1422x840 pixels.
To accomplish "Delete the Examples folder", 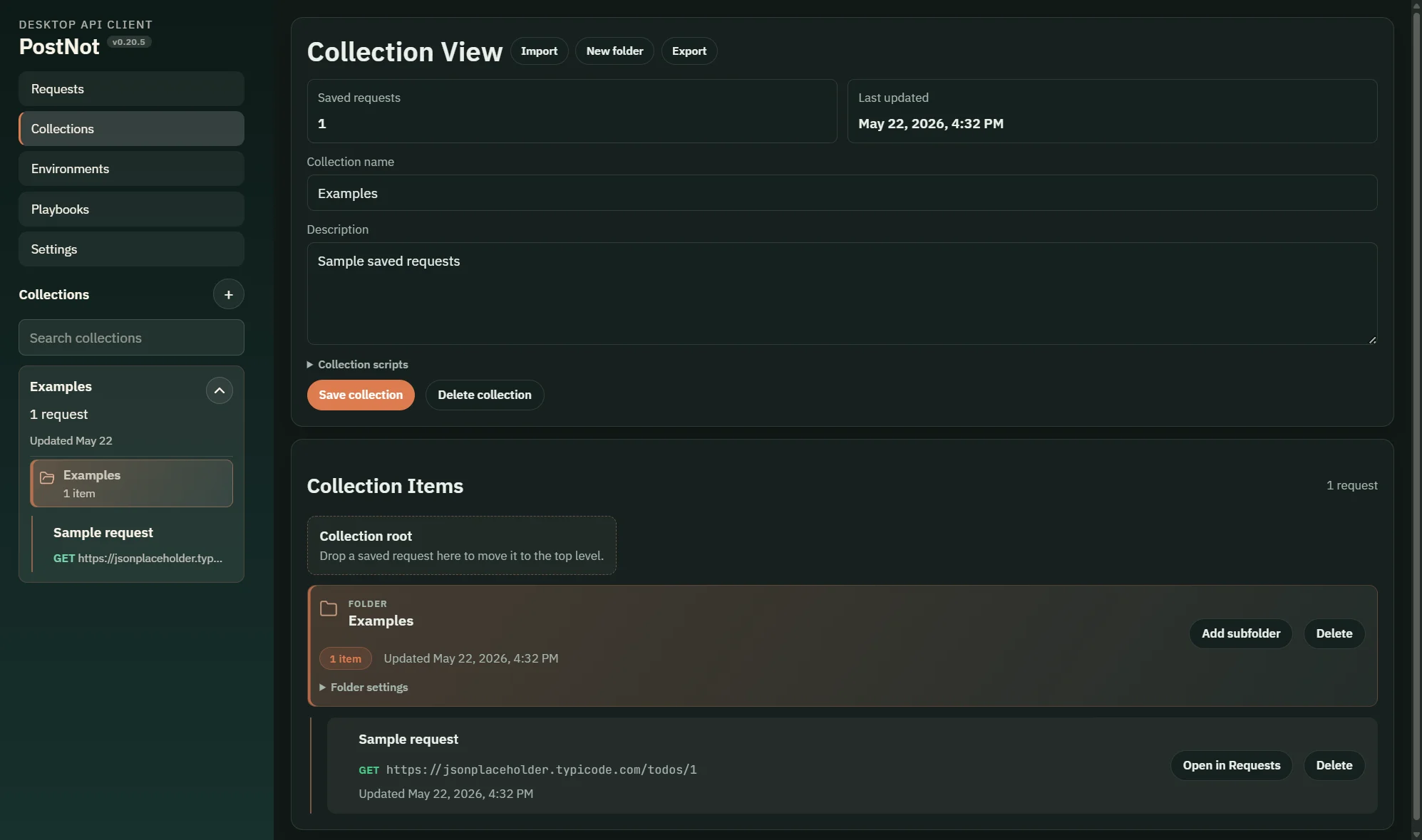I will (x=1334, y=633).
